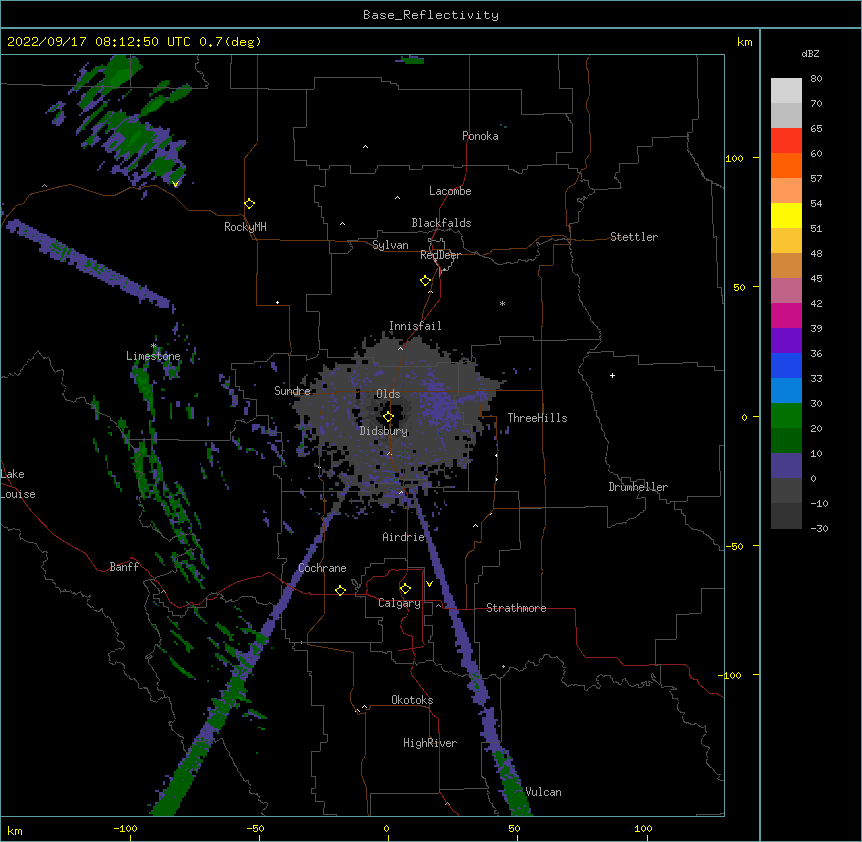This screenshot has height=842, width=862.
Task: Click the Drumheller label
Action: [638, 487]
